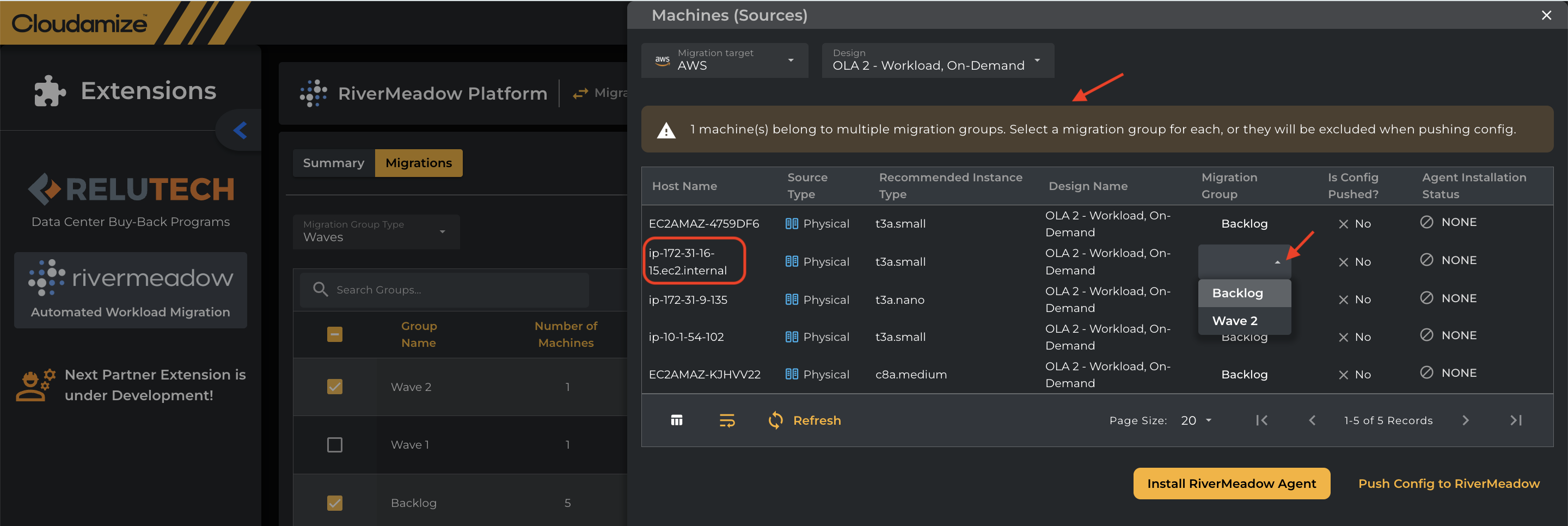Viewport: 1568px width, 526px height.
Task: Collapse the Extensions sidebar with blue chevron
Action: point(241,130)
